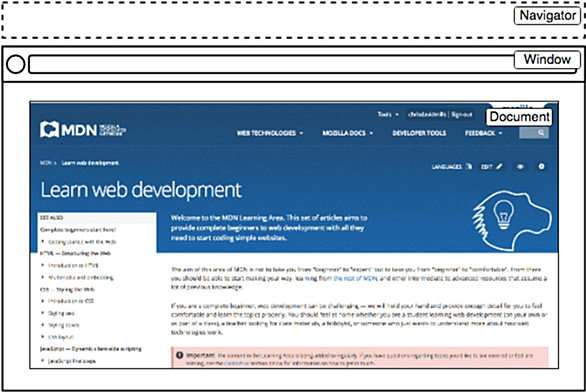586x392 pixels.
Task: Click 'the rest of MDN' link in paragraph
Action: (x=355, y=278)
